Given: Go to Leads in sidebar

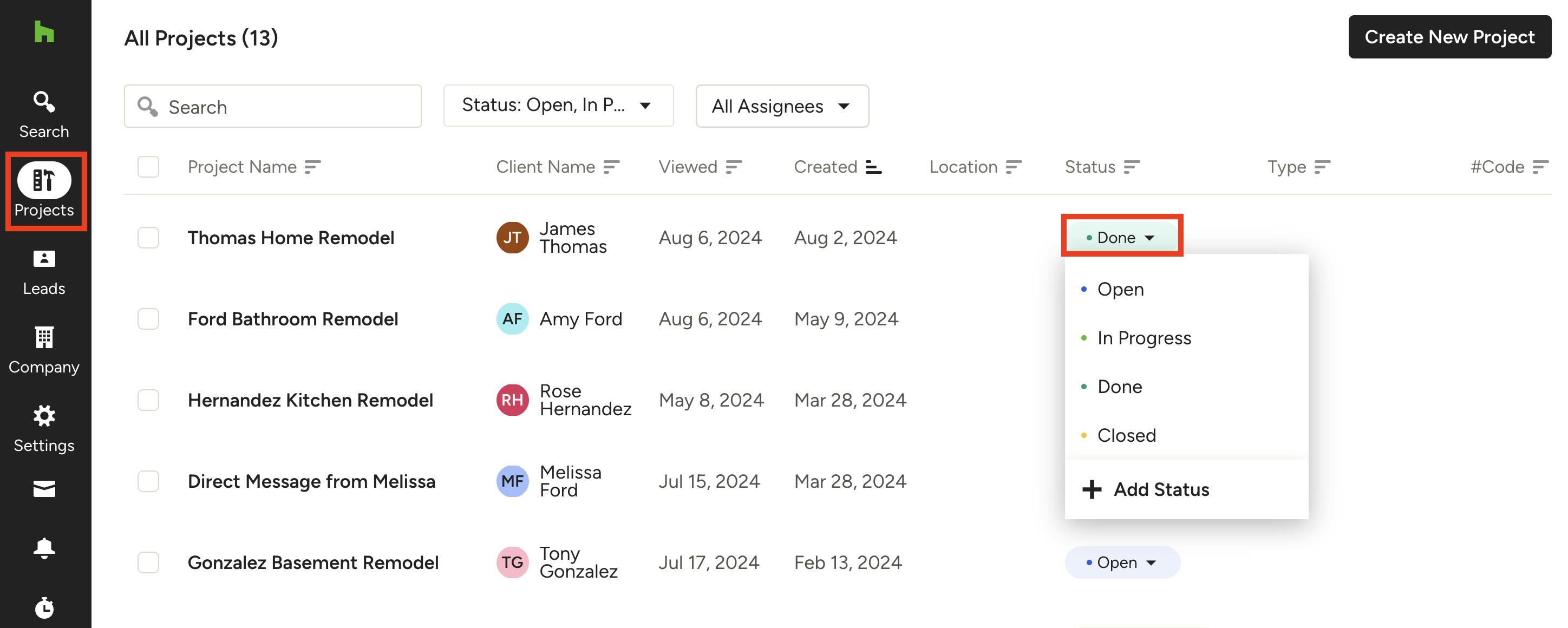Looking at the screenshot, I should coord(44,273).
